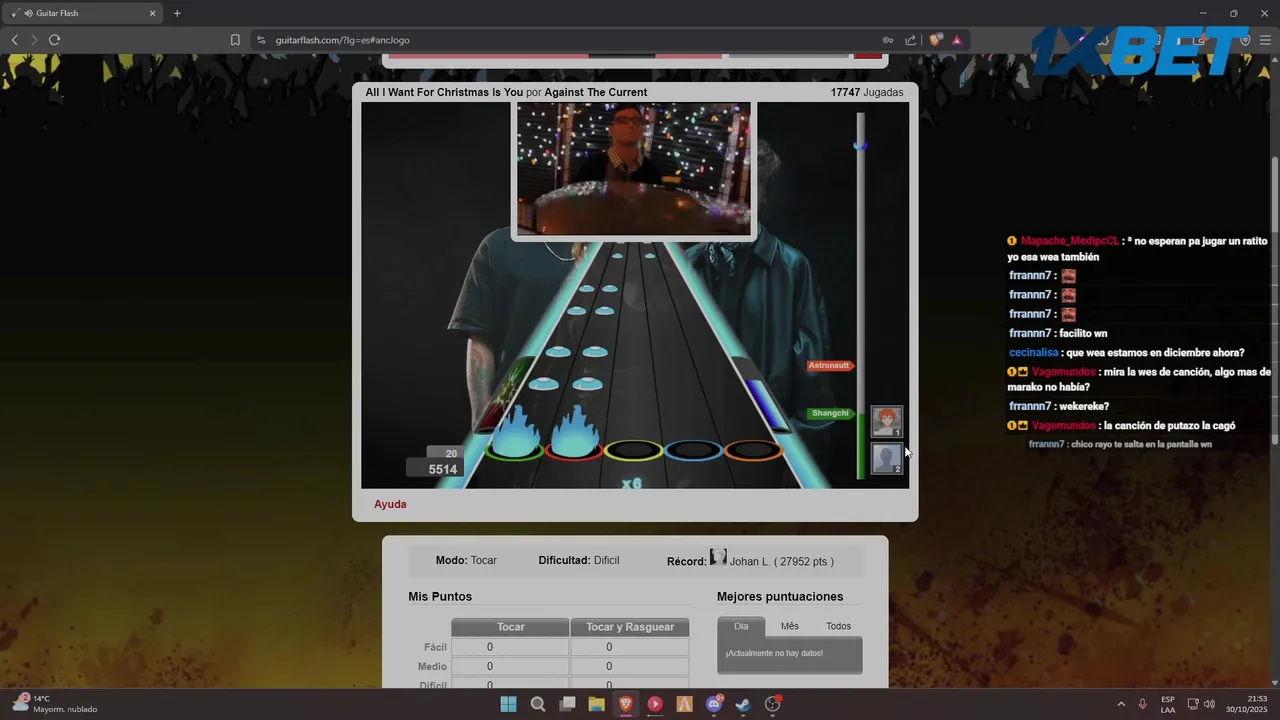
Task: Hit the red fret button
Action: [x=574, y=451]
